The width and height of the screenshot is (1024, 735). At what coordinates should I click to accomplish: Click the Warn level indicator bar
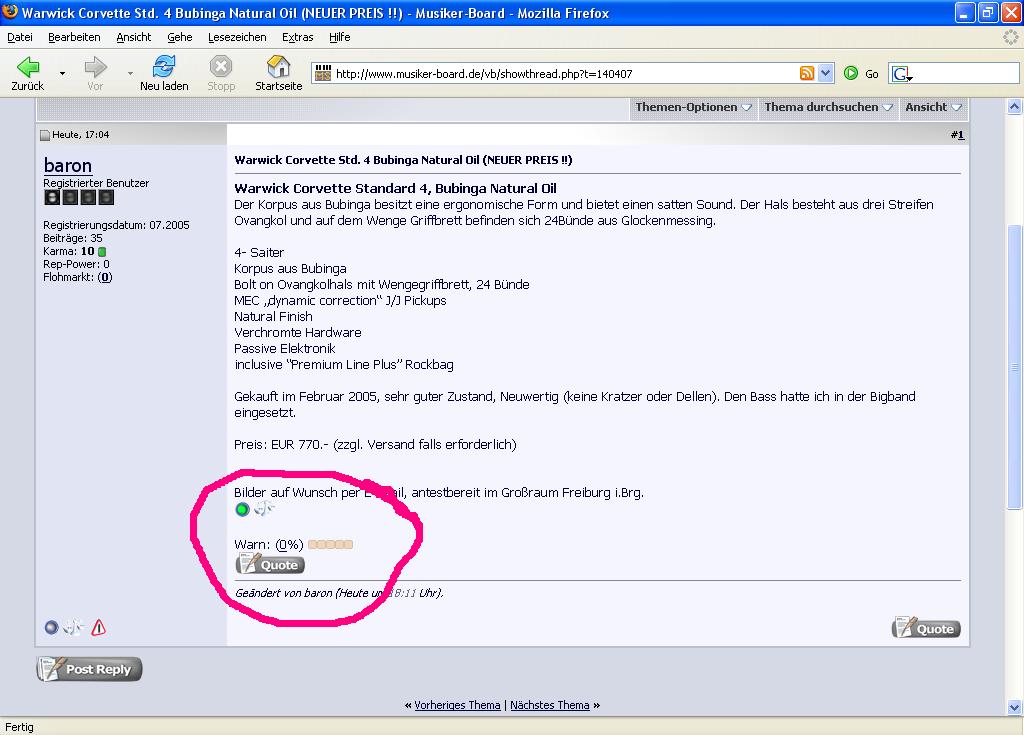330,544
